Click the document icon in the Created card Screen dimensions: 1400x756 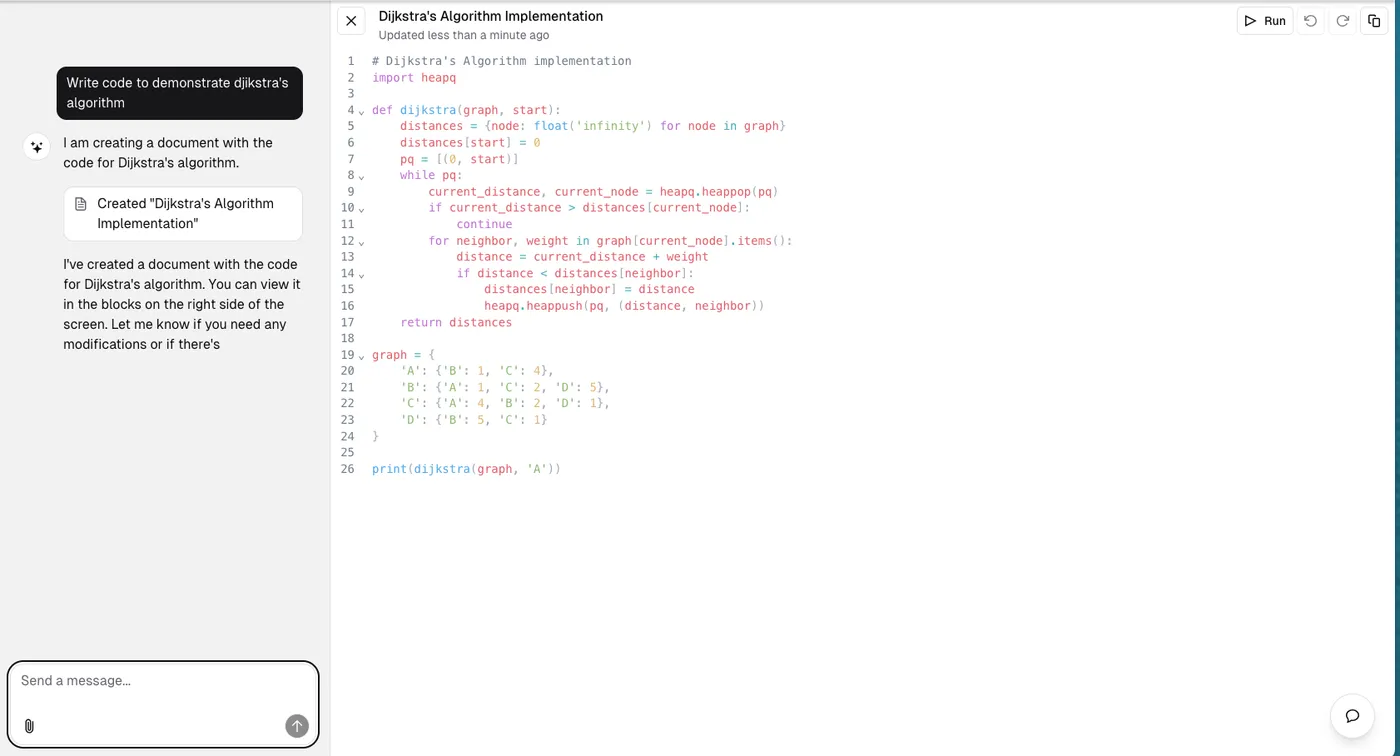click(x=81, y=204)
